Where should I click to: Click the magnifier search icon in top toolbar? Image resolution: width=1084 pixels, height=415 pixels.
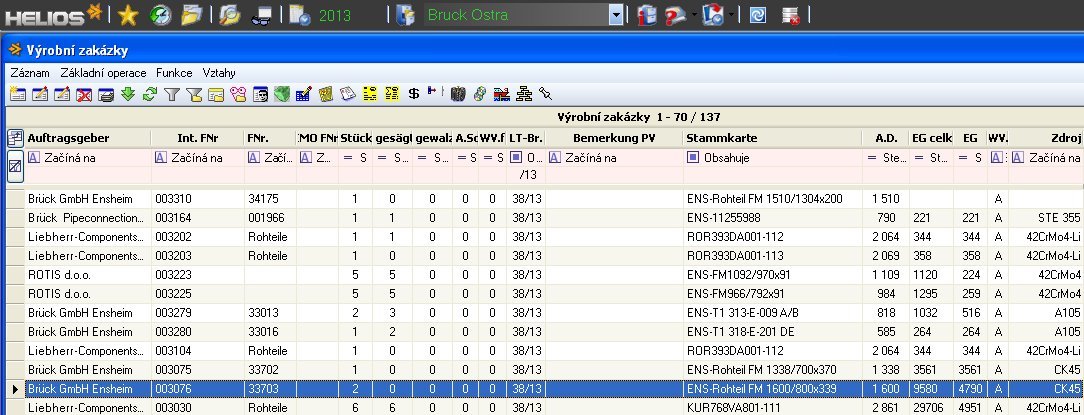[230, 15]
